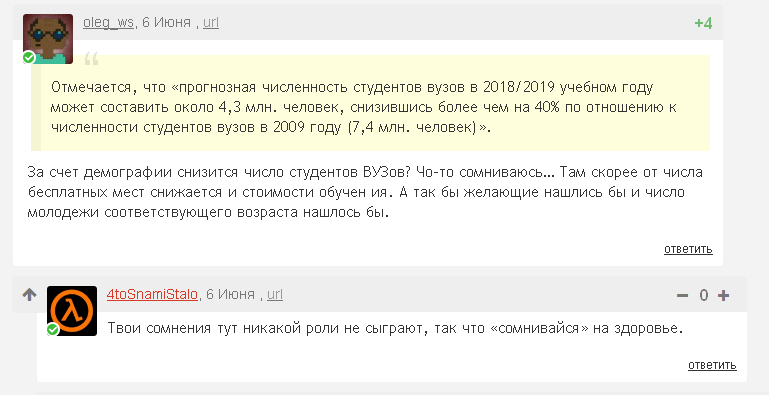Reply to 4toSnamiStalo comment via ответить
The image size is (769, 395).
pos(712,365)
